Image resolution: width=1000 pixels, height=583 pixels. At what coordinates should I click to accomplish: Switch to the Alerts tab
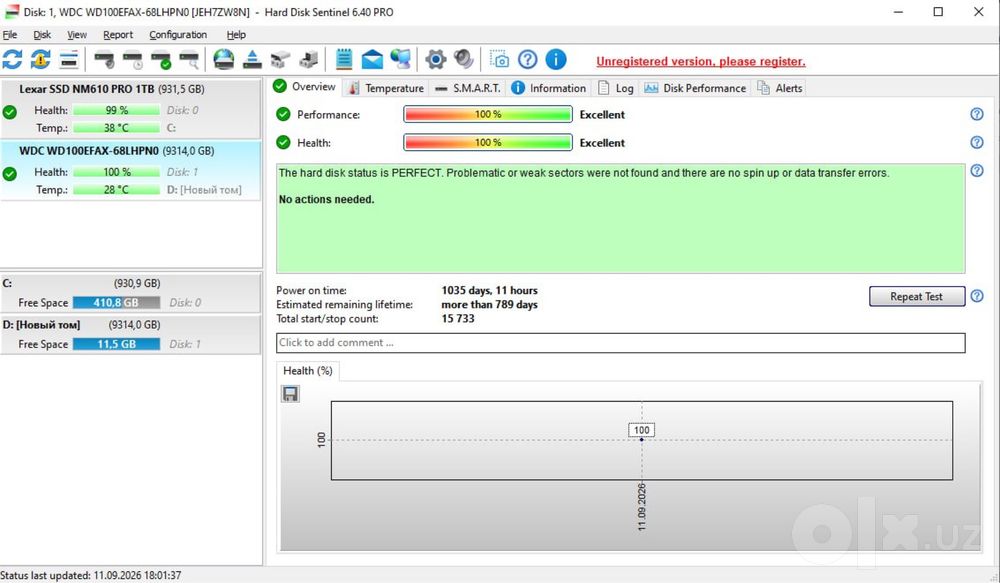[780, 88]
